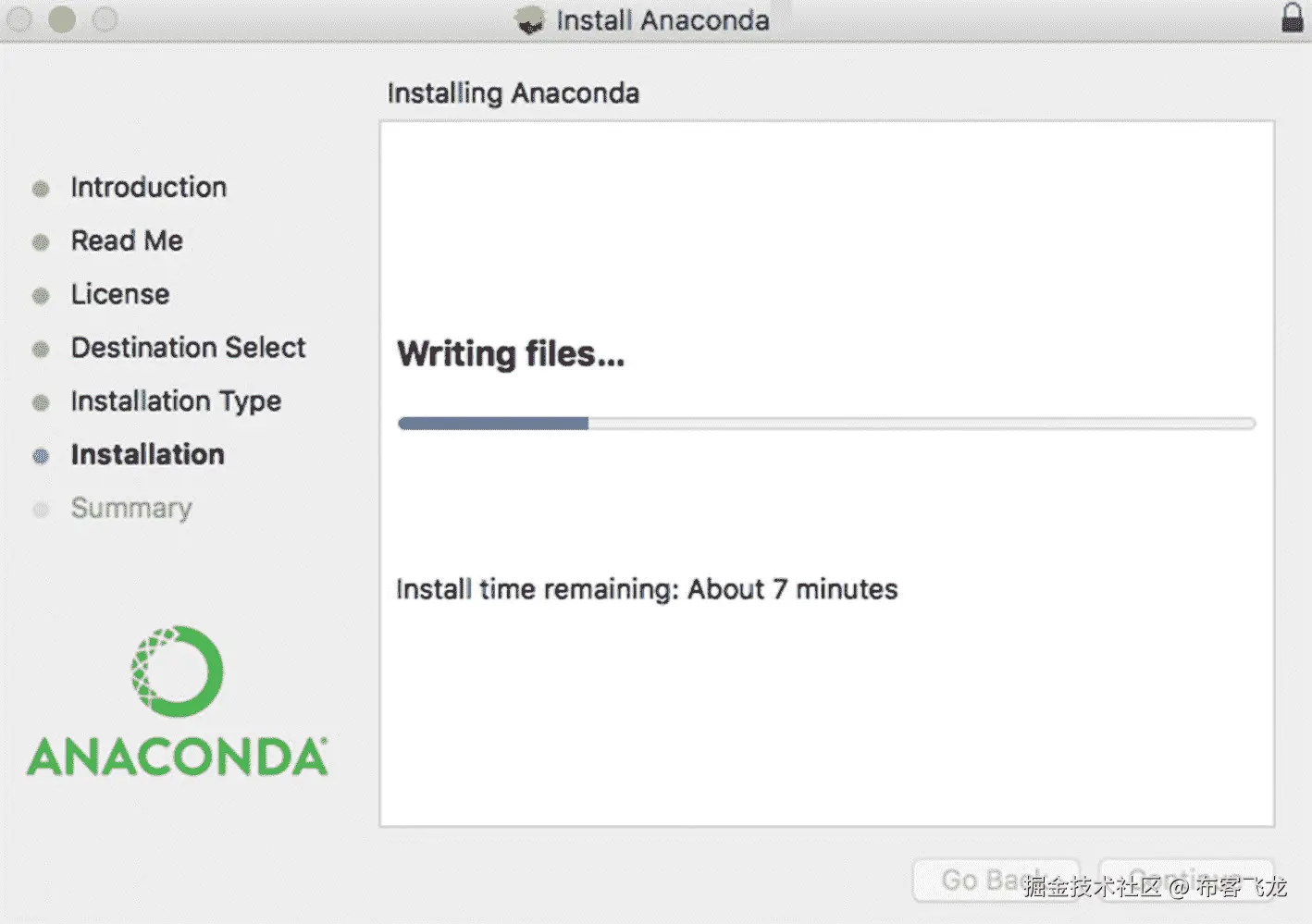Click the padlock icon in the title bar
The width and height of the screenshot is (1312, 924).
1292,18
